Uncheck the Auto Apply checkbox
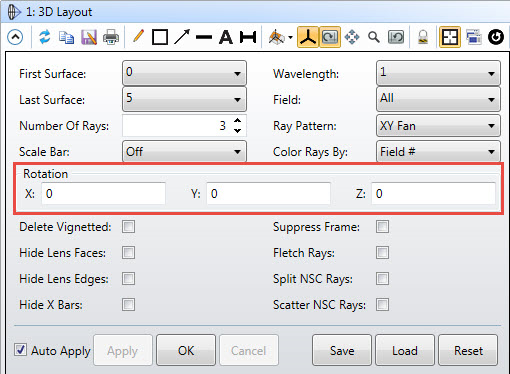The height and width of the screenshot is (374, 510). click(x=20, y=350)
